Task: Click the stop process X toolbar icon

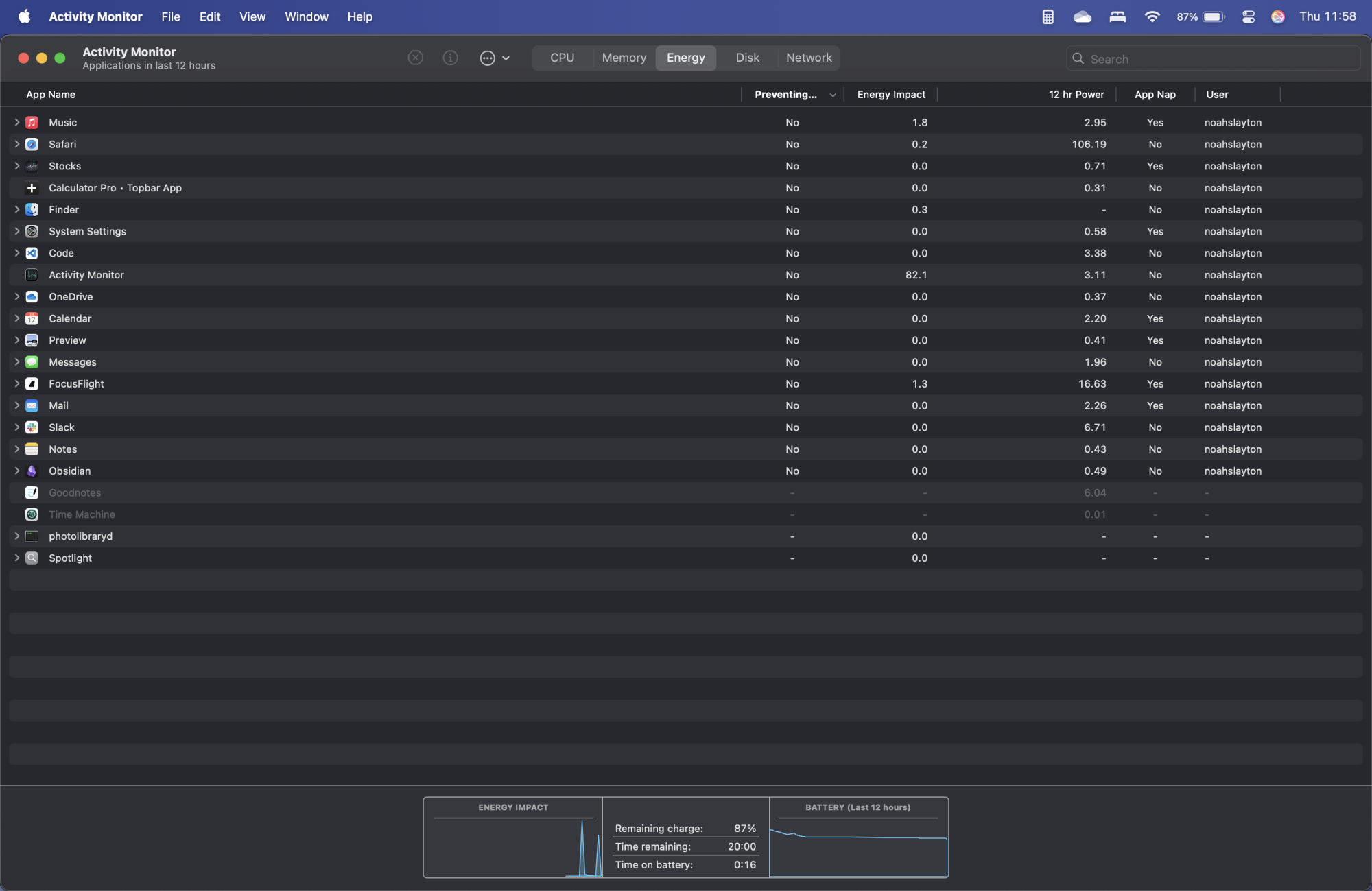Action: (415, 58)
